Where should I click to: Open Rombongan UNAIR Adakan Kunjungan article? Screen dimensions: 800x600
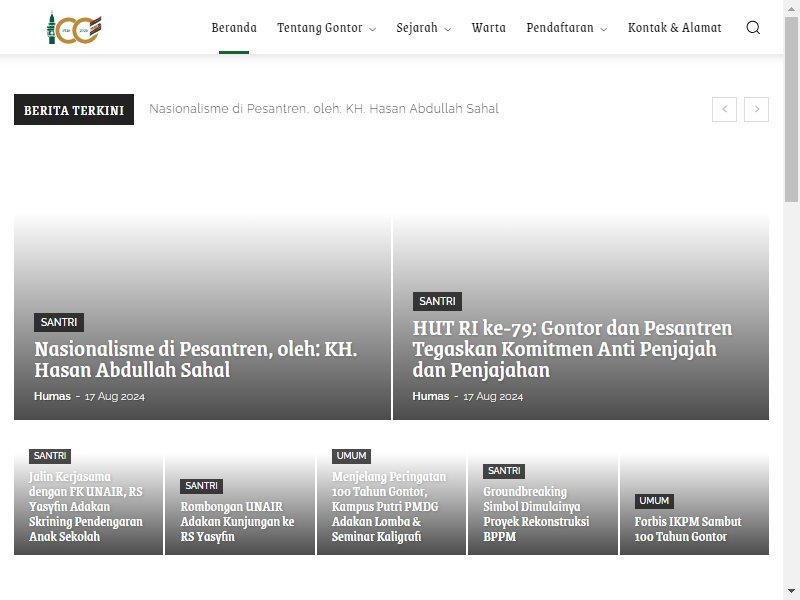tap(237, 521)
